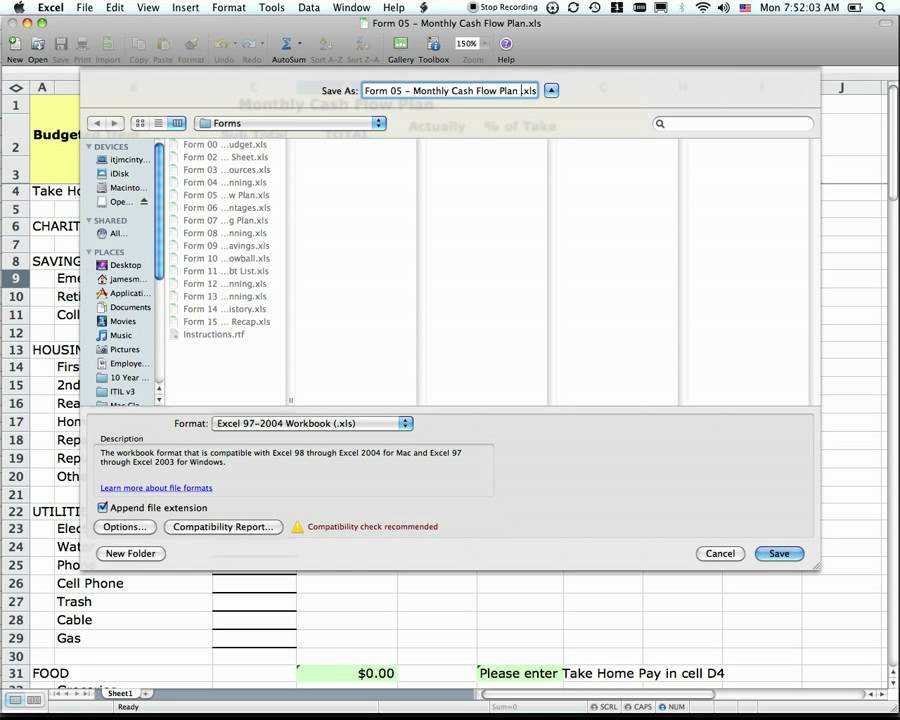
Task: Click the Save button
Action: point(779,553)
